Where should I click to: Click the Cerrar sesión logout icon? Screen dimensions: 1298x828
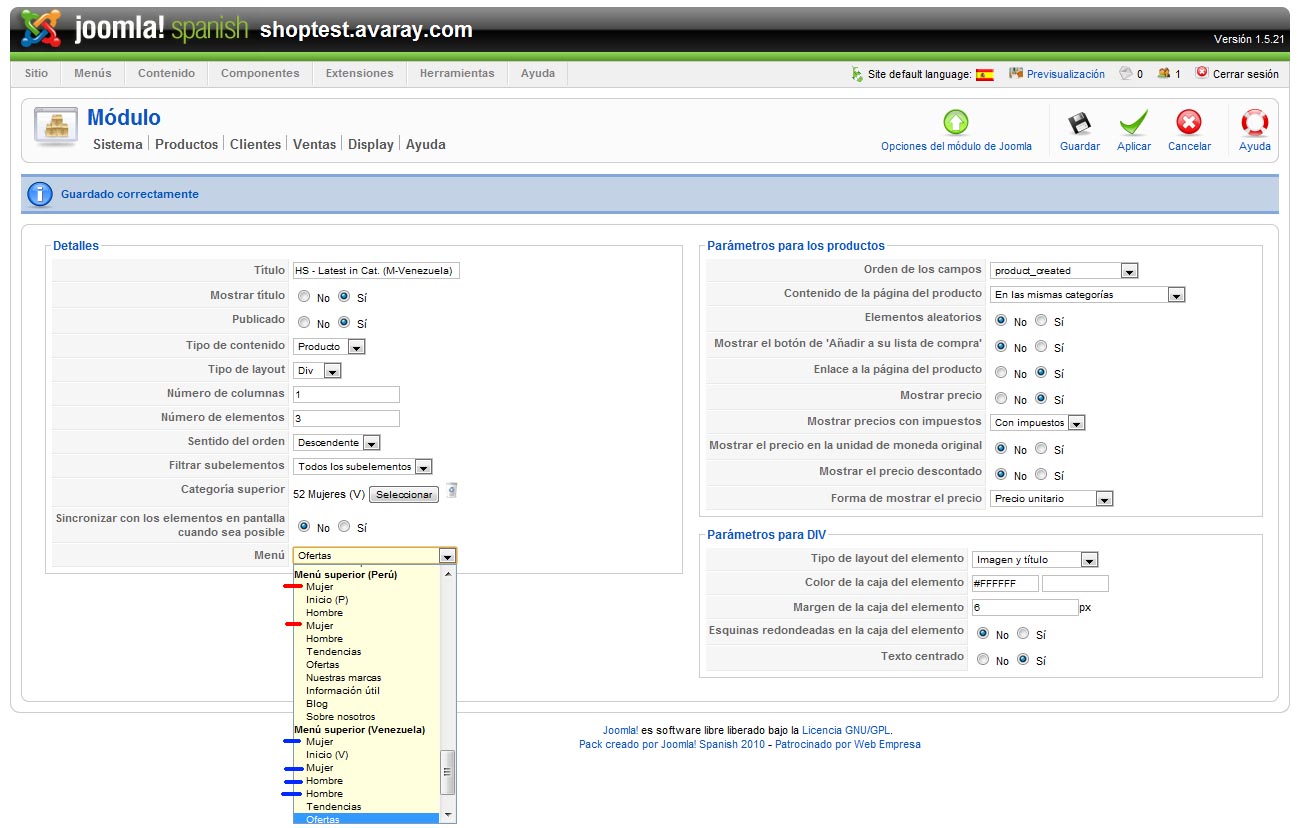[1201, 73]
